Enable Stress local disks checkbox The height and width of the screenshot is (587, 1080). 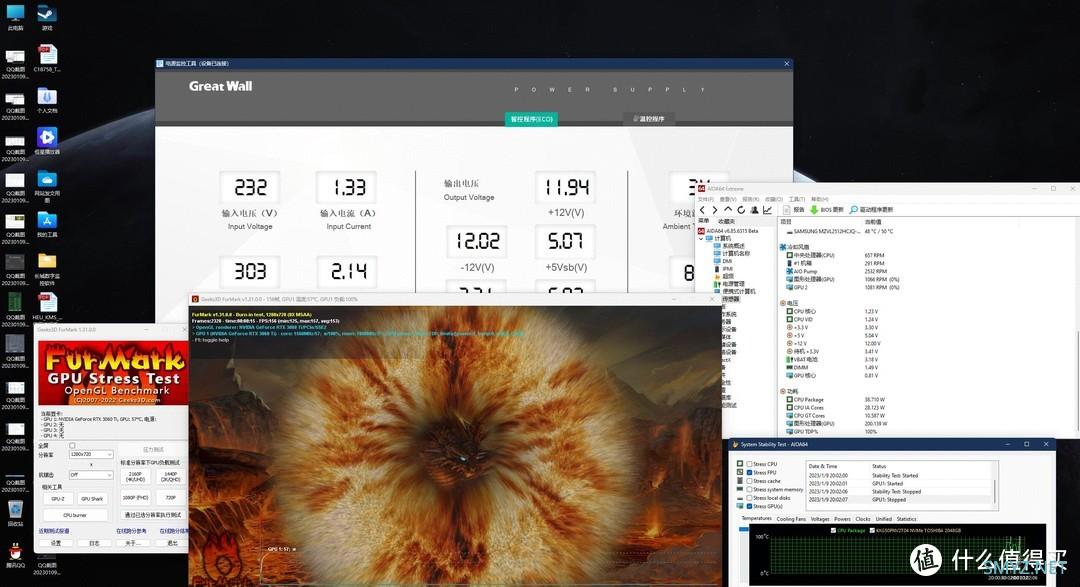749,497
